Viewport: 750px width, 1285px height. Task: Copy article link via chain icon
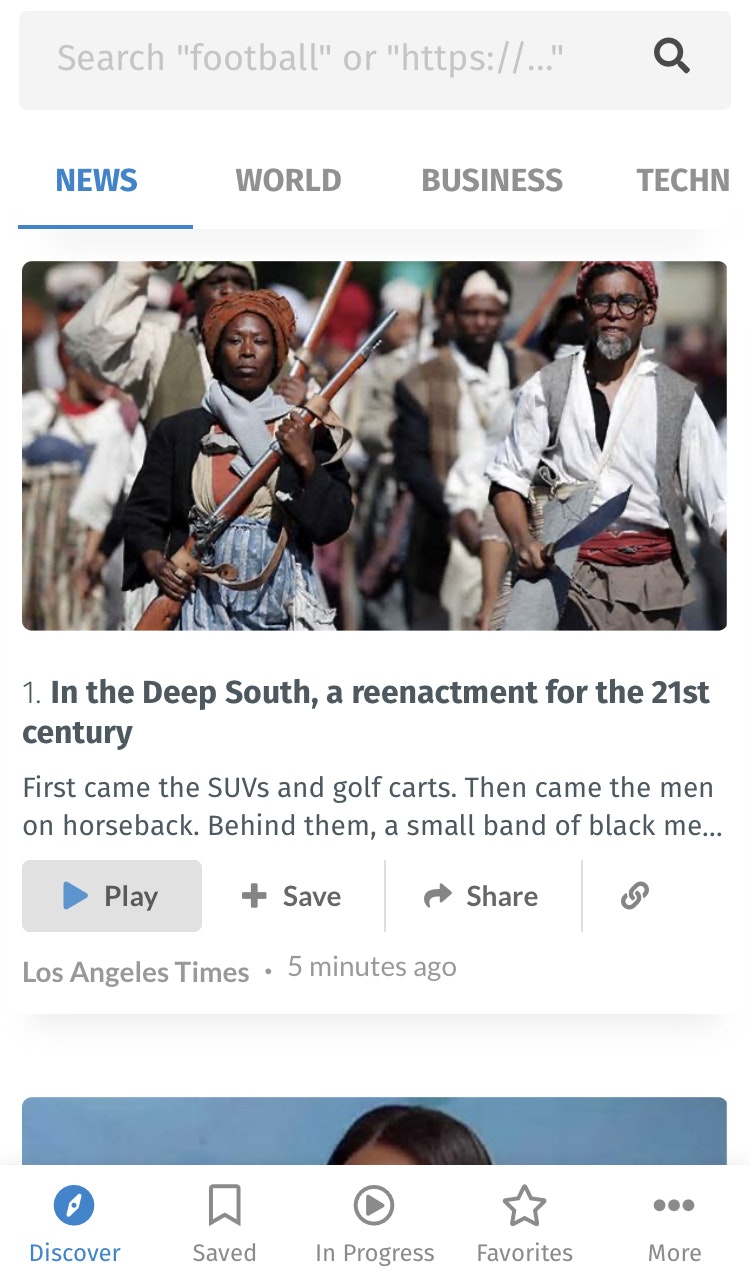(635, 895)
